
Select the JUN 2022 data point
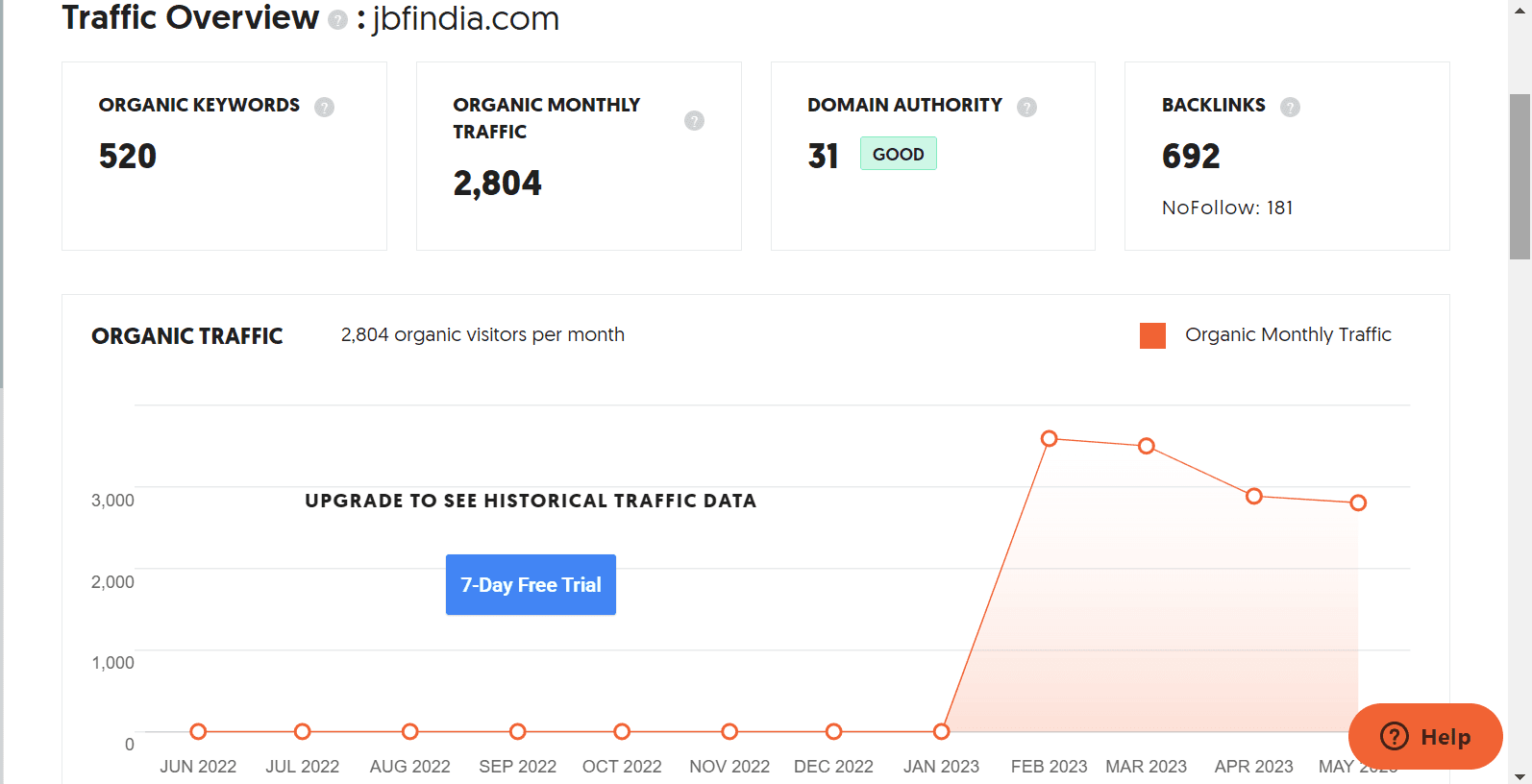point(198,731)
